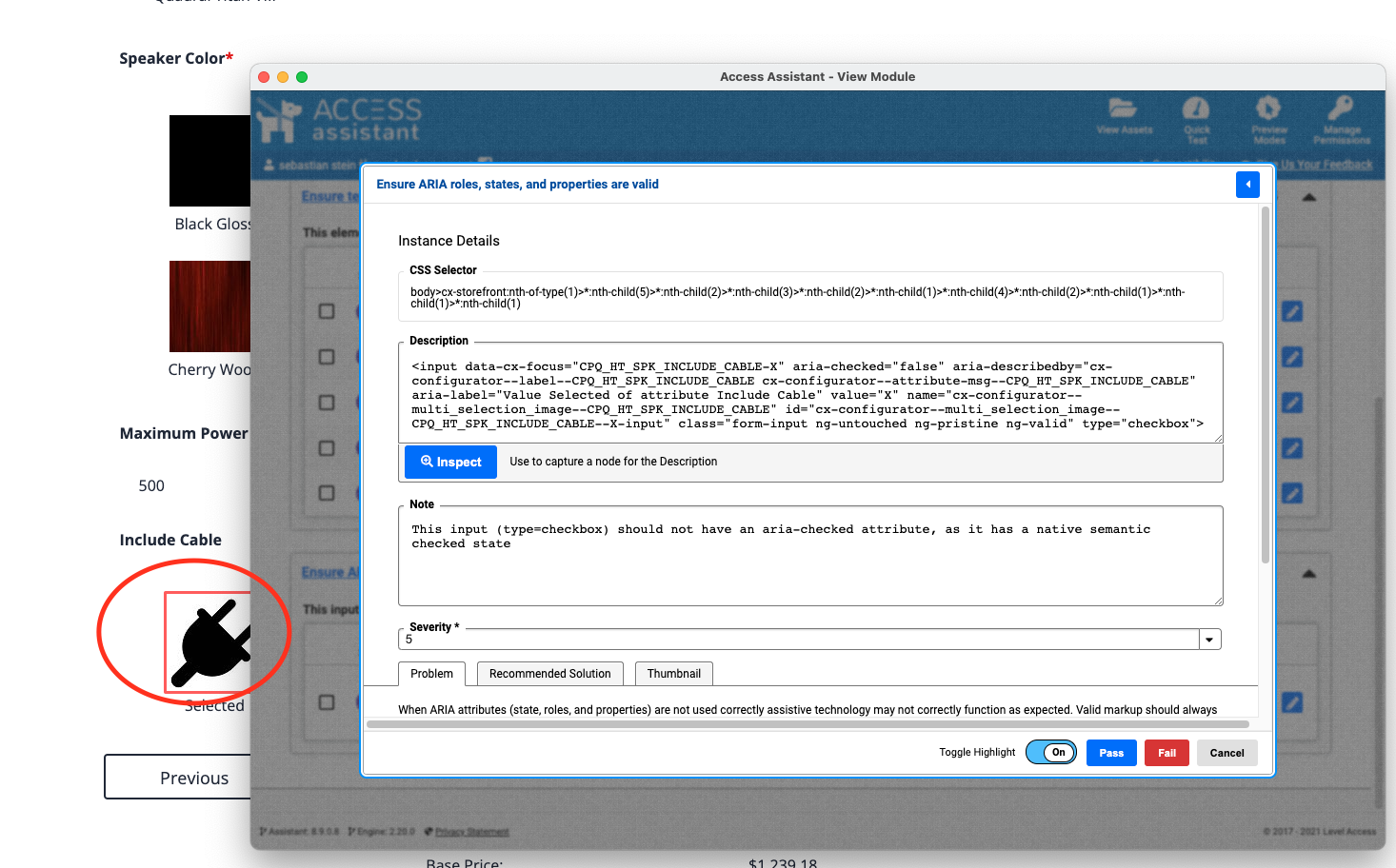Check the first checkbox in the element list
1396x868 pixels.
point(327,311)
